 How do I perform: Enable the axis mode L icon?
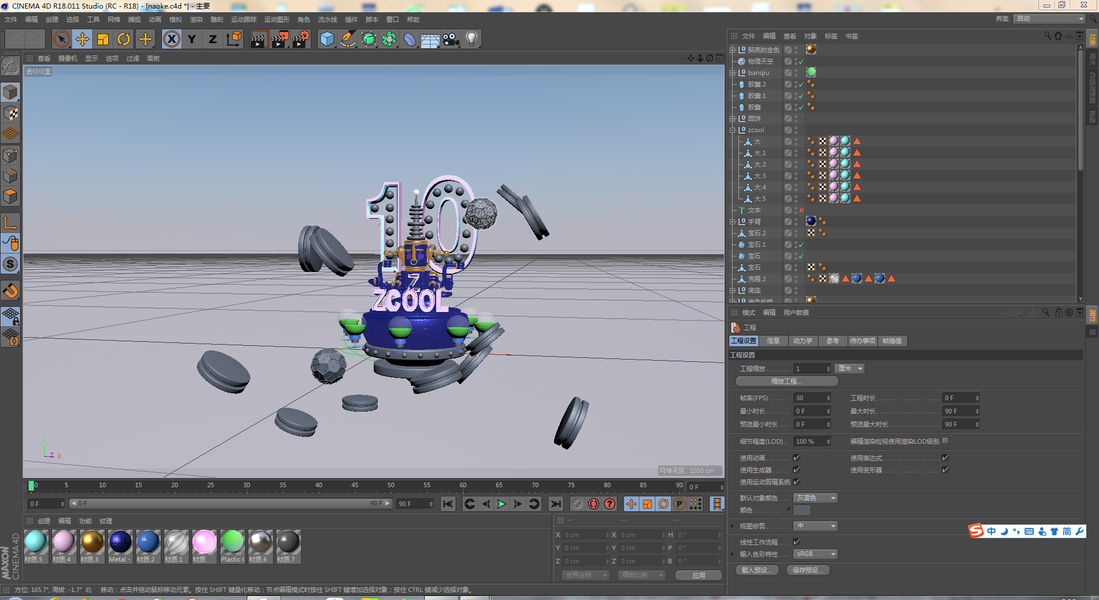tap(11, 223)
